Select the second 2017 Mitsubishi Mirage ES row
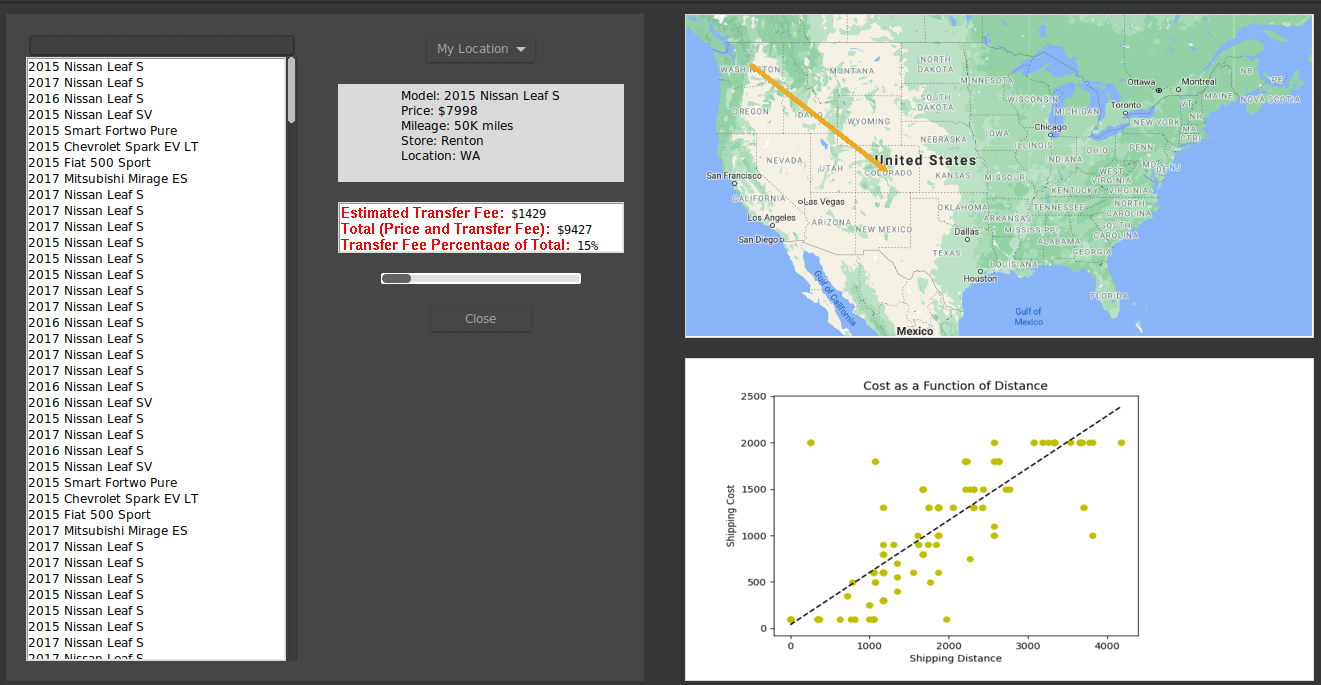Image resolution: width=1321 pixels, height=685 pixels. tap(156, 531)
